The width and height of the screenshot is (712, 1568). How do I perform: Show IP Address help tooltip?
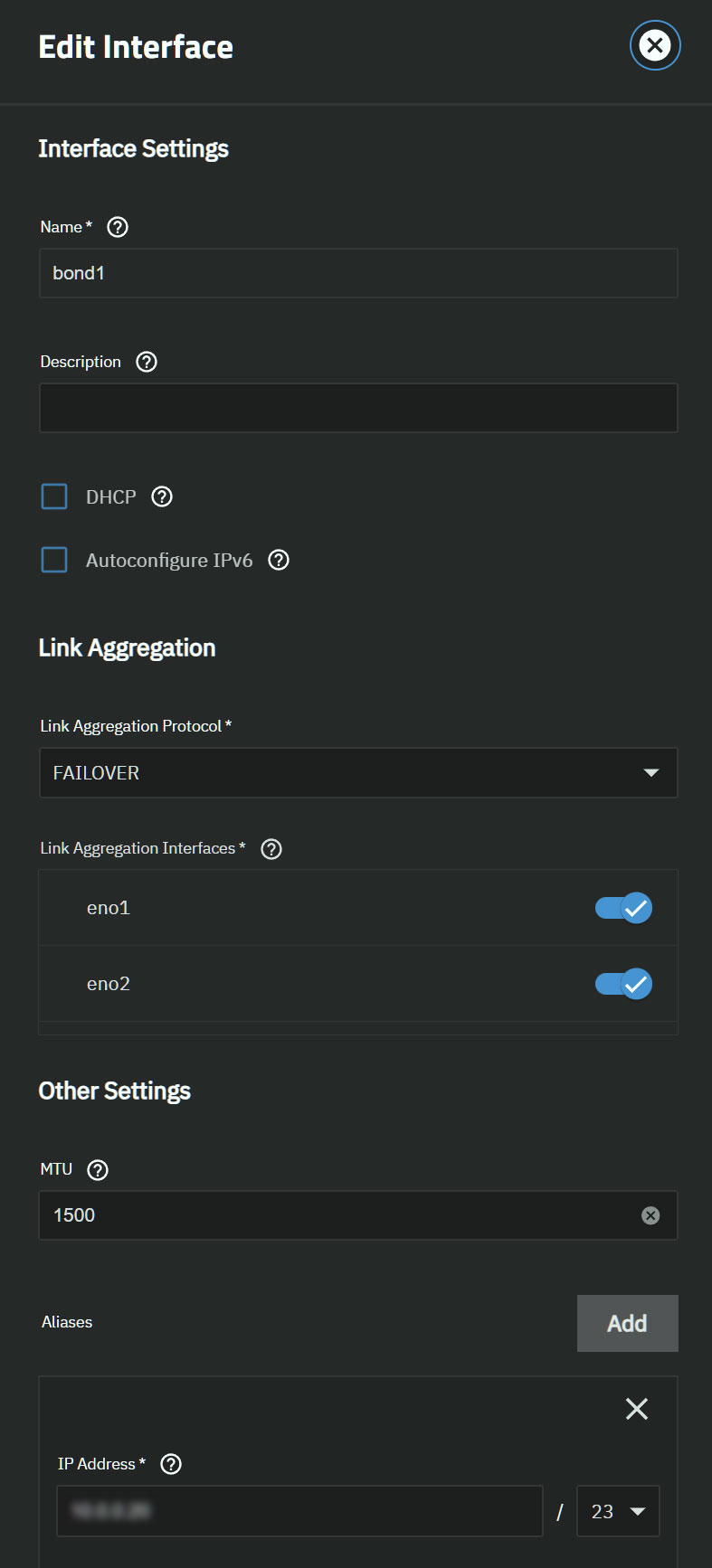tap(171, 1464)
